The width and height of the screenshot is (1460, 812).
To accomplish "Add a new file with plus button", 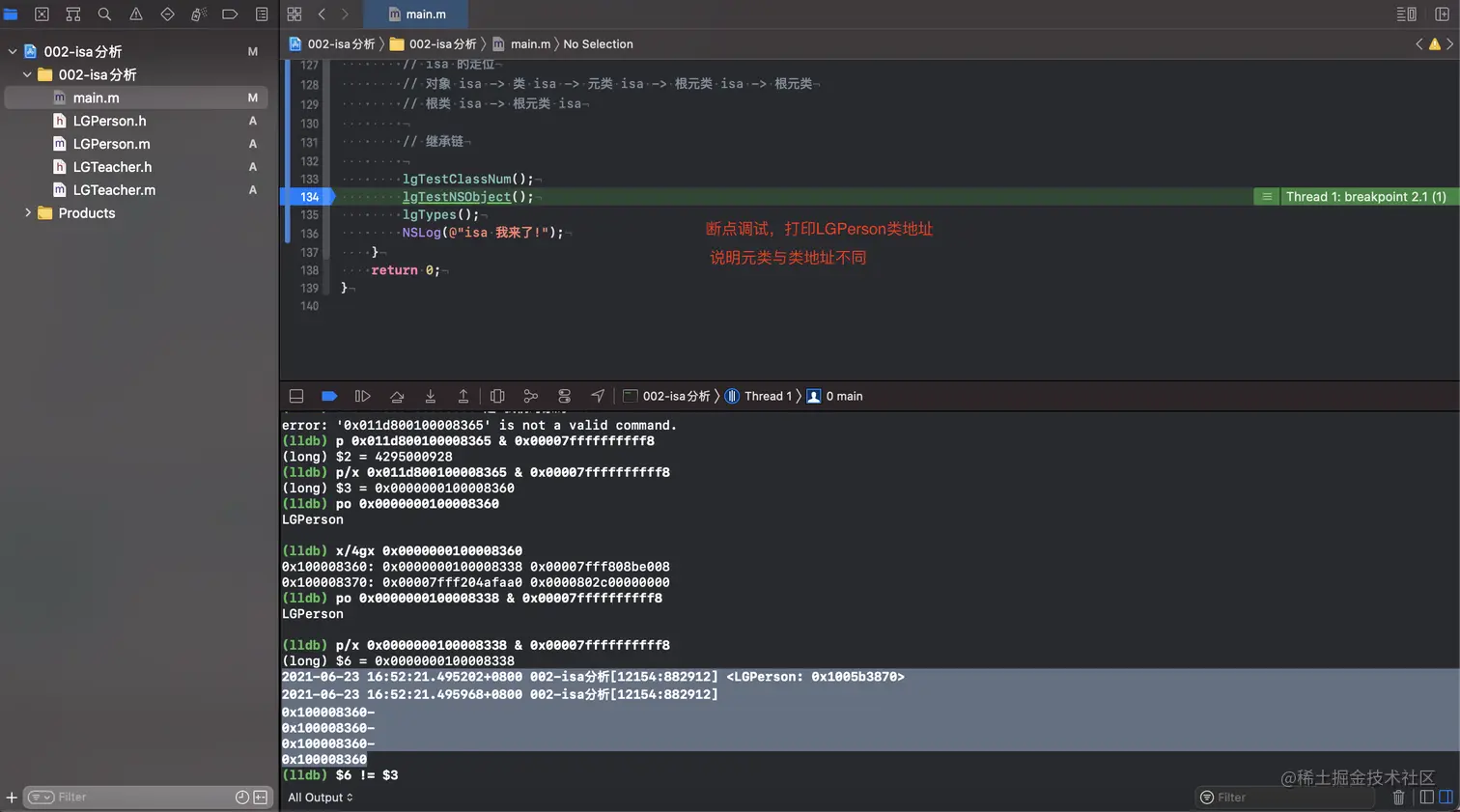I will [12, 798].
